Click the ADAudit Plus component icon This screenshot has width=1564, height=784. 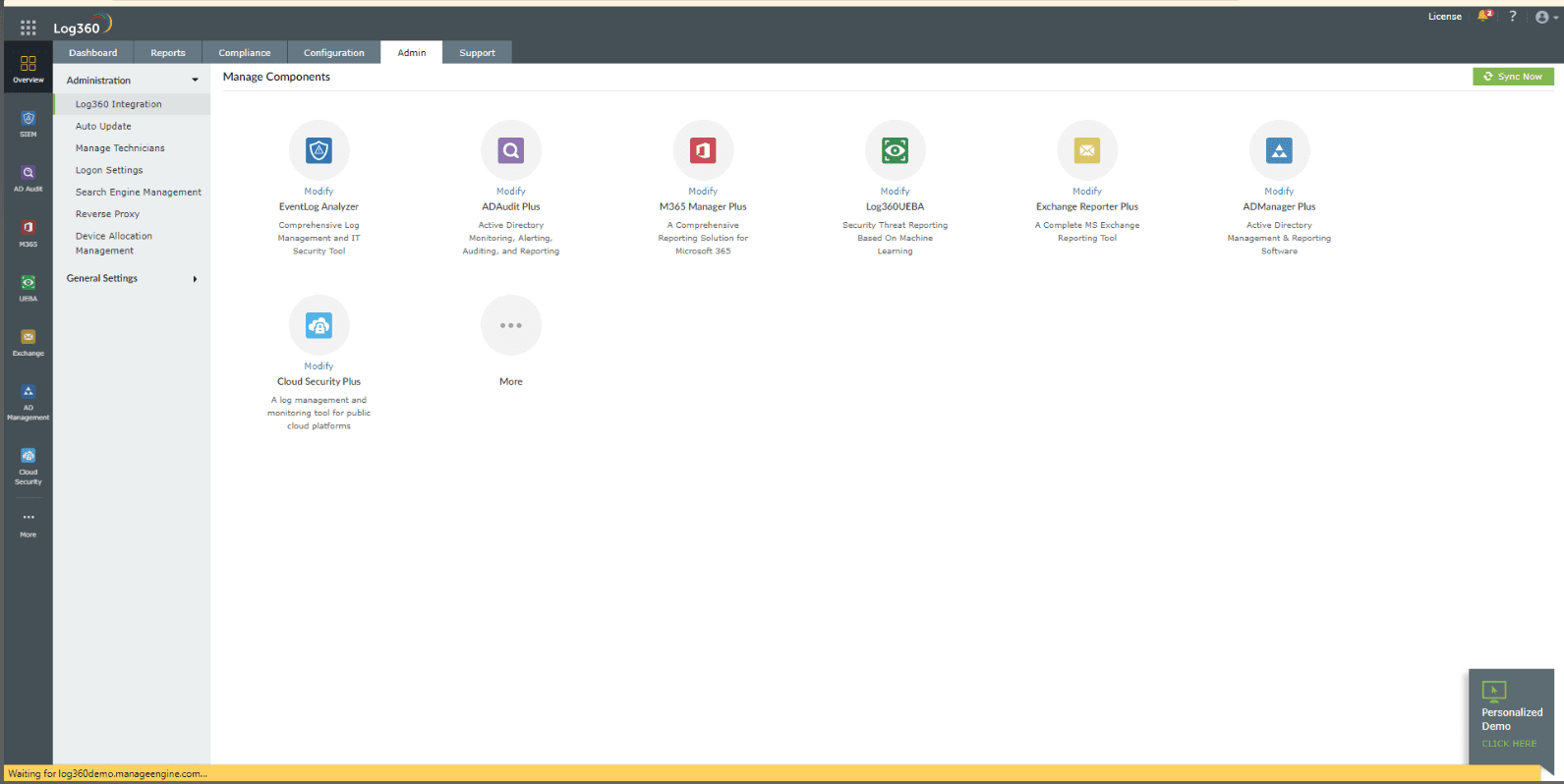(511, 150)
